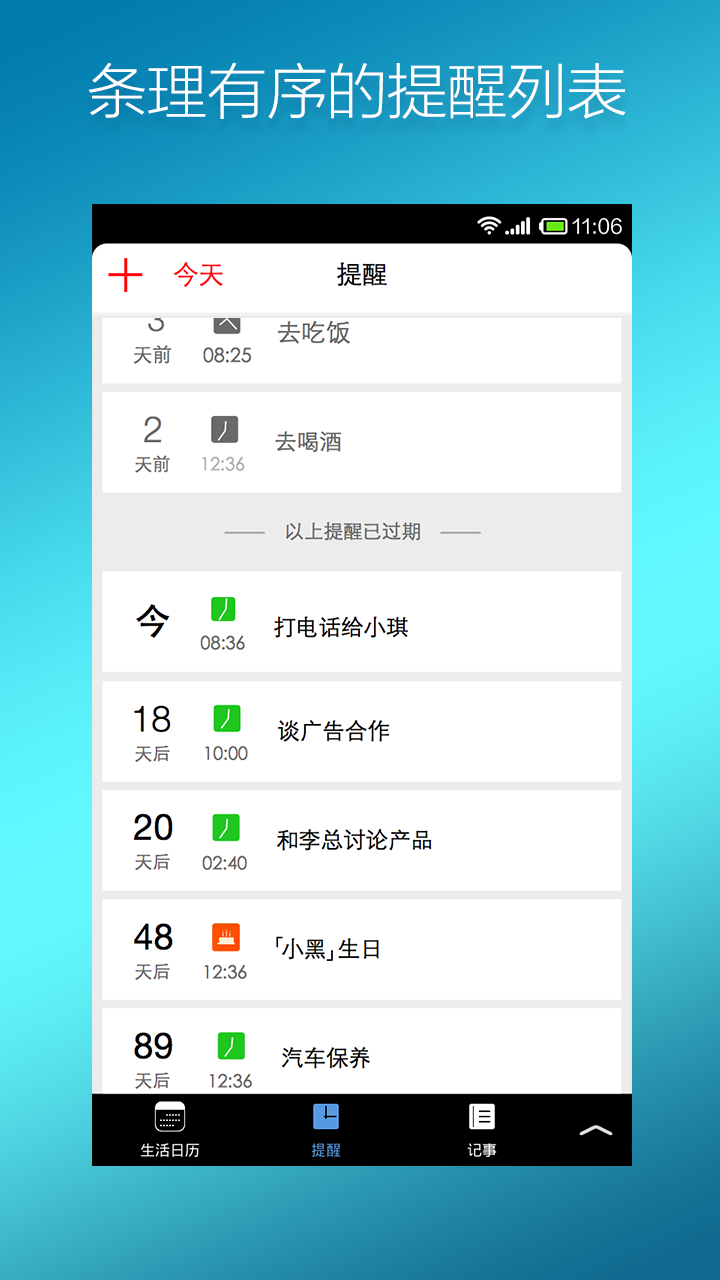Select the 提醒 clock icon in bottom bar
This screenshot has width=720, height=1280.
326,1117
